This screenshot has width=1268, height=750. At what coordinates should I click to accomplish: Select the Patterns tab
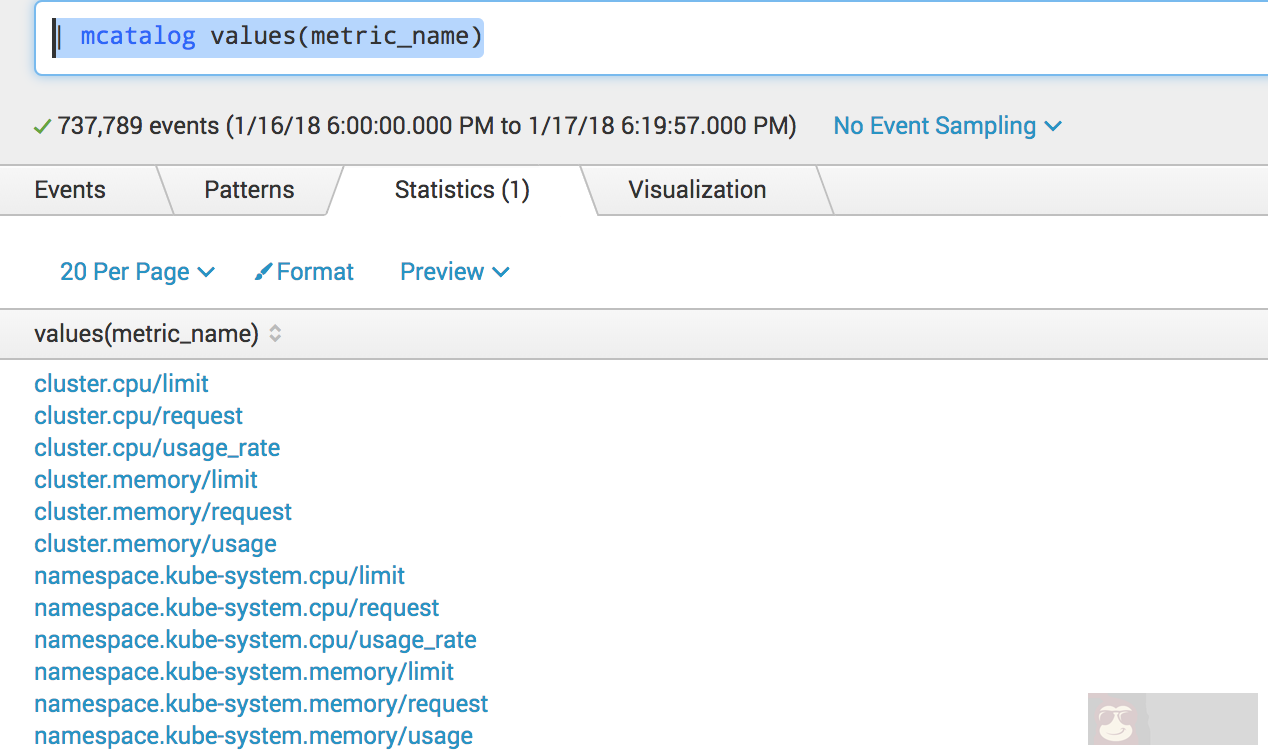click(248, 189)
